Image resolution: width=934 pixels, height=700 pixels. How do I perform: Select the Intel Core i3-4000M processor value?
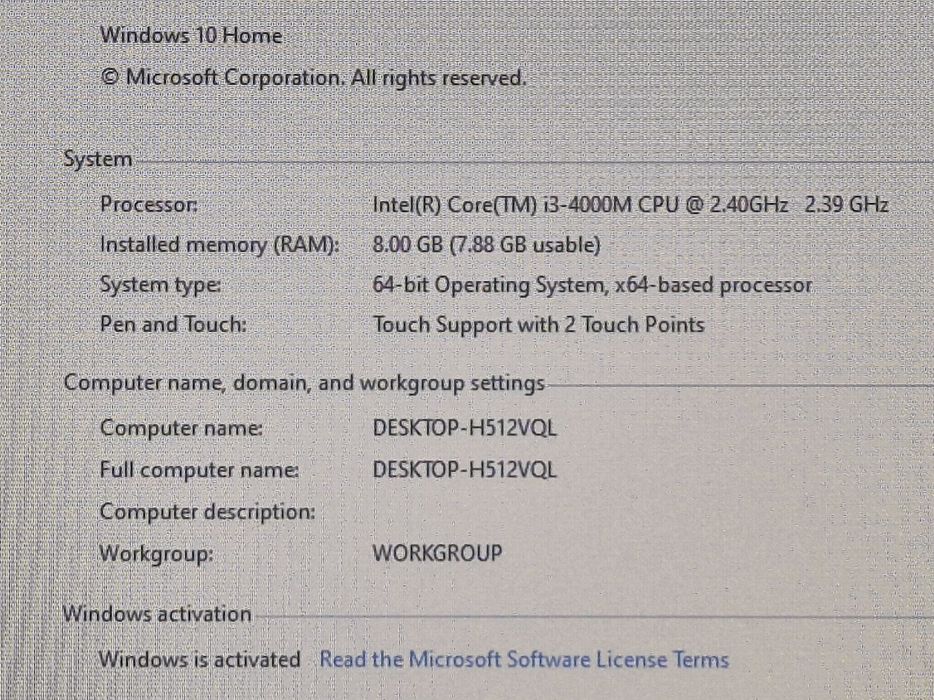point(630,205)
